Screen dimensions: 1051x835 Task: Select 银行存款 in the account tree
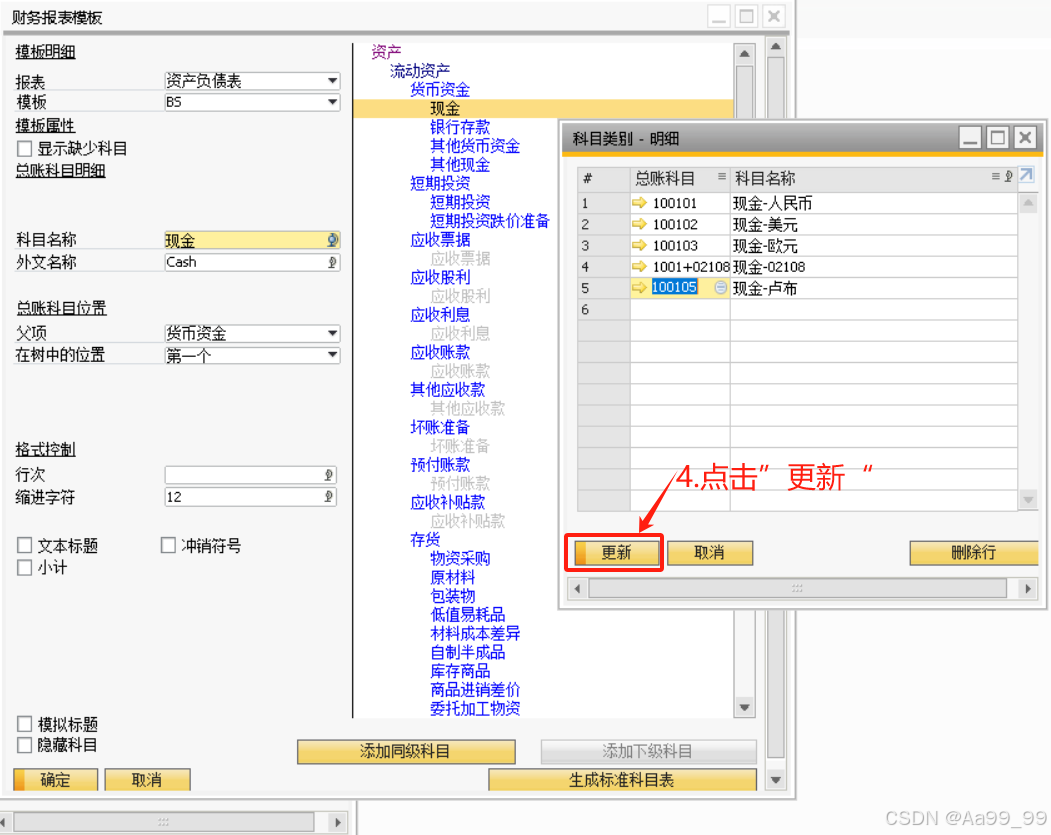[x=460, y=127]
